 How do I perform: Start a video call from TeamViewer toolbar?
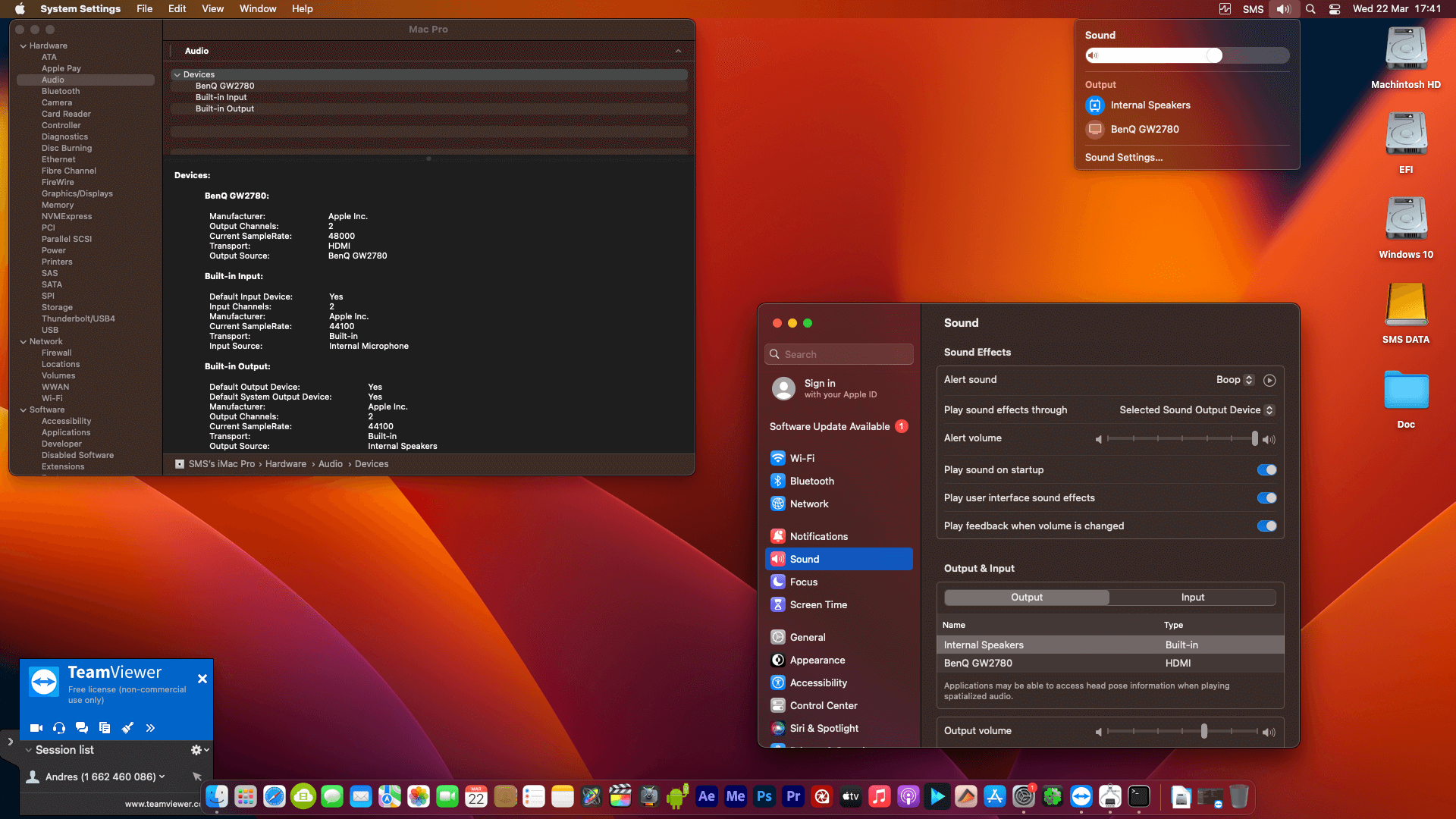pos(36,727)
